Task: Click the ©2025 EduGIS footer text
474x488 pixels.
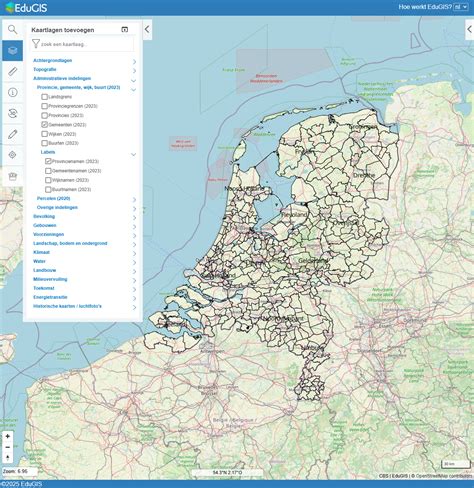Action: pos(21,484)
